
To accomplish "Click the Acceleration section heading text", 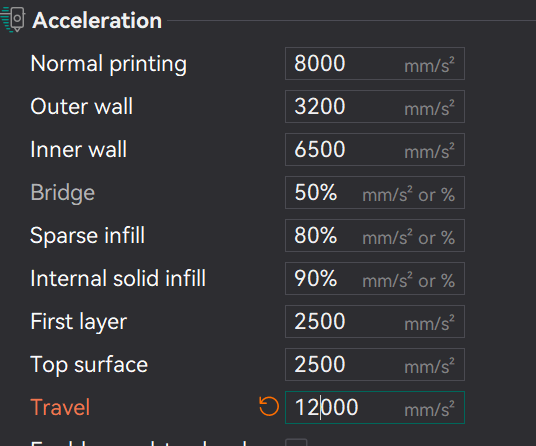I will coord(97,21).
